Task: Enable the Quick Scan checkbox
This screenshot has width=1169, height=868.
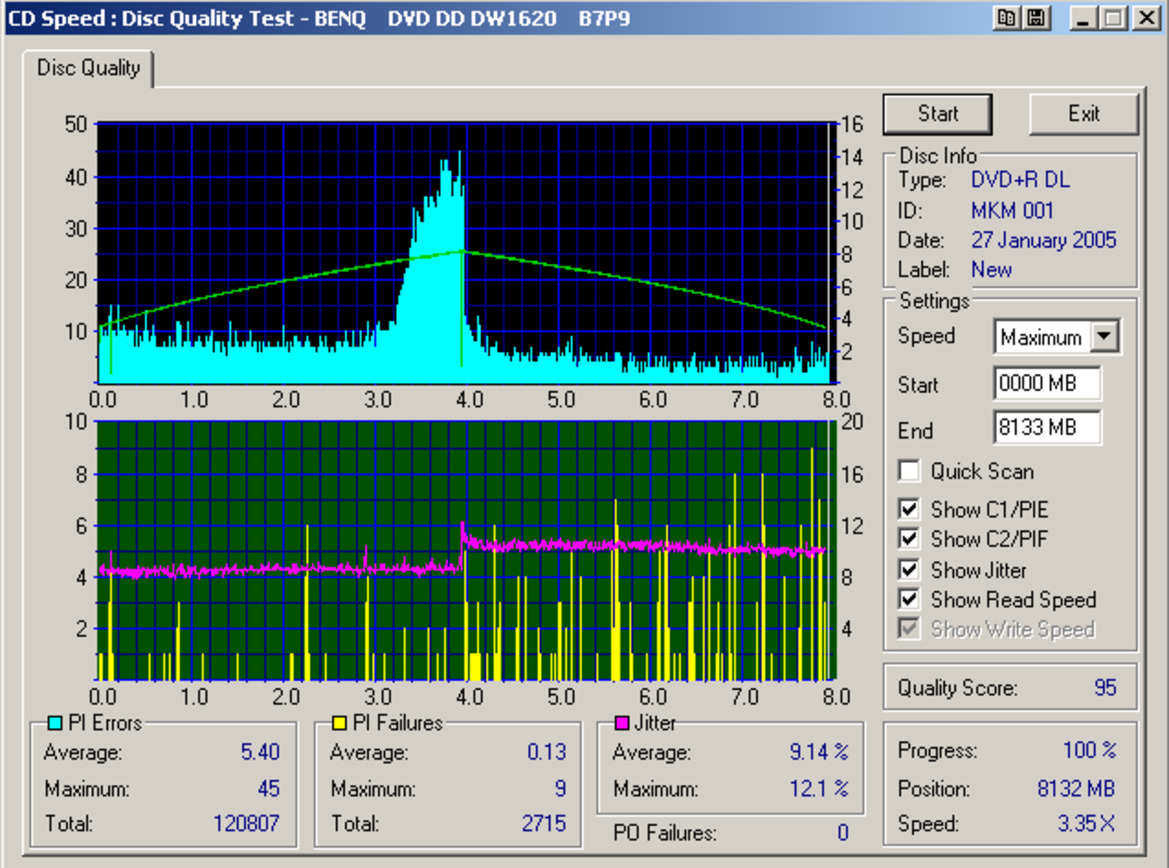Action: pyautogui.click(x=909, y=471)
